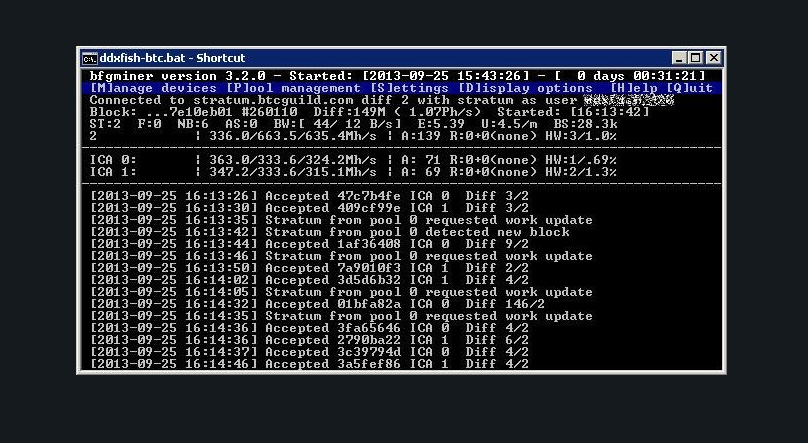Click the A: 69 accepted count
The image size is (808, 443).
420,172
